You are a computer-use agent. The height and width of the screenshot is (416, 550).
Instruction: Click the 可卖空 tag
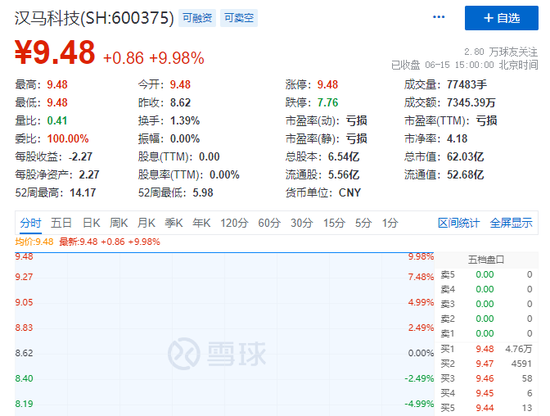pos(239,18)
